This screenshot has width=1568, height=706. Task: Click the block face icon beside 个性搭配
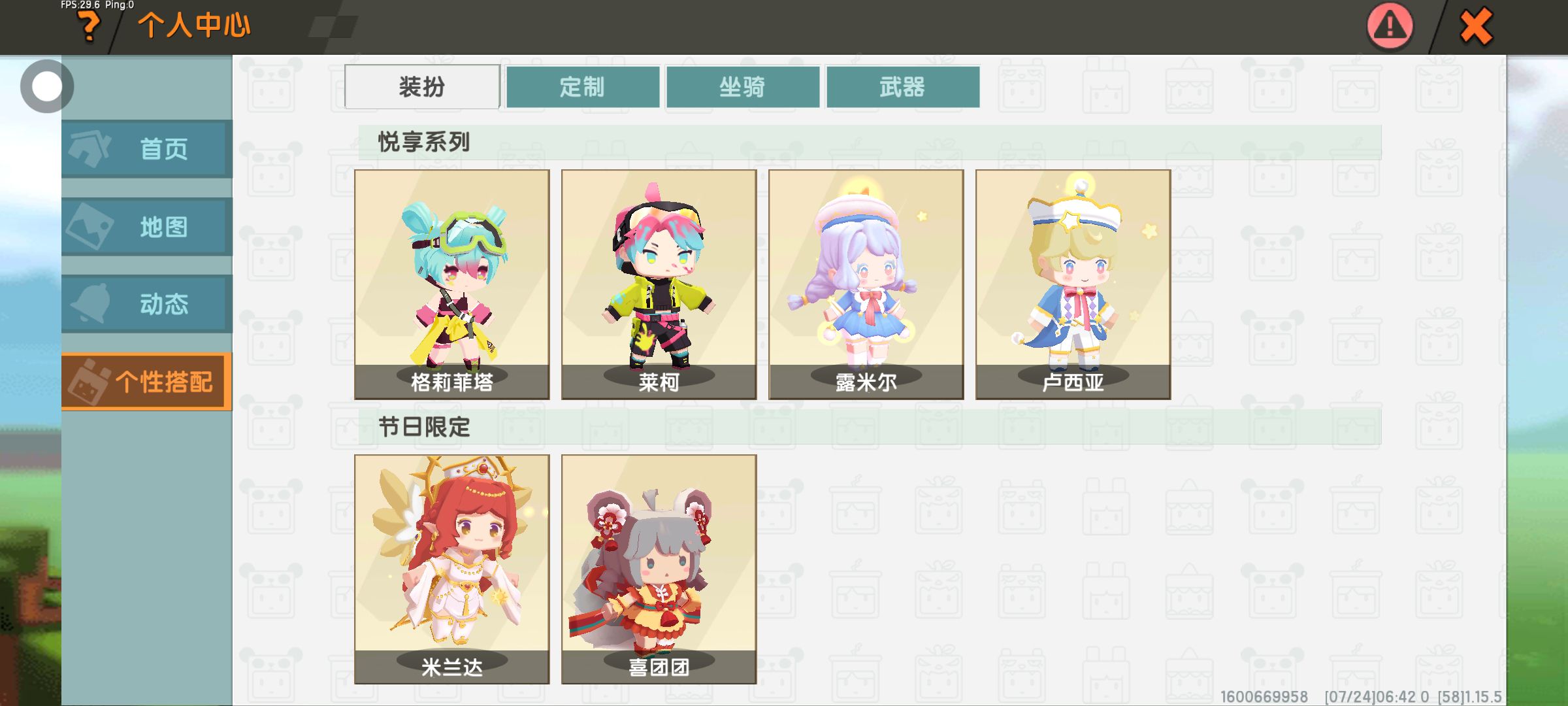(89, 382)
